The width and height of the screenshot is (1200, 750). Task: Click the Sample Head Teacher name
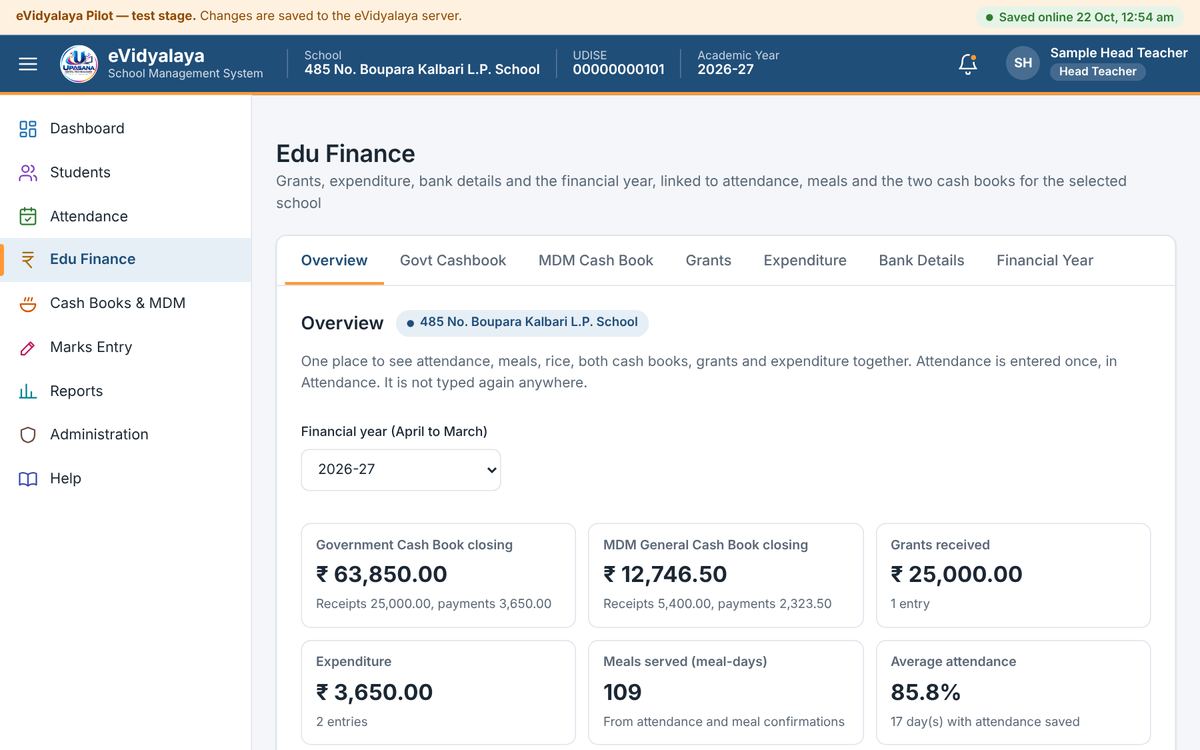[x=1119, y=53]
